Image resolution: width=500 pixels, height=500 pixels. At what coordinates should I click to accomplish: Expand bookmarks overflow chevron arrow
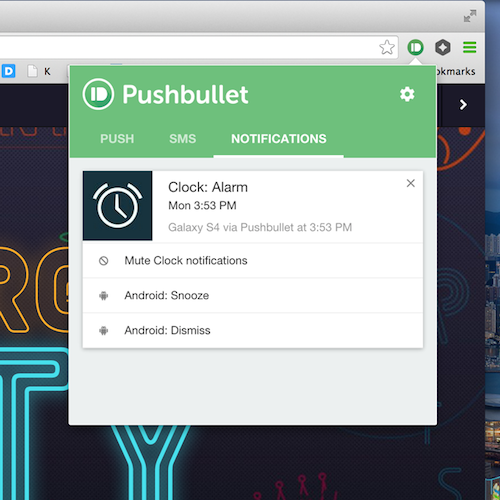463,105
